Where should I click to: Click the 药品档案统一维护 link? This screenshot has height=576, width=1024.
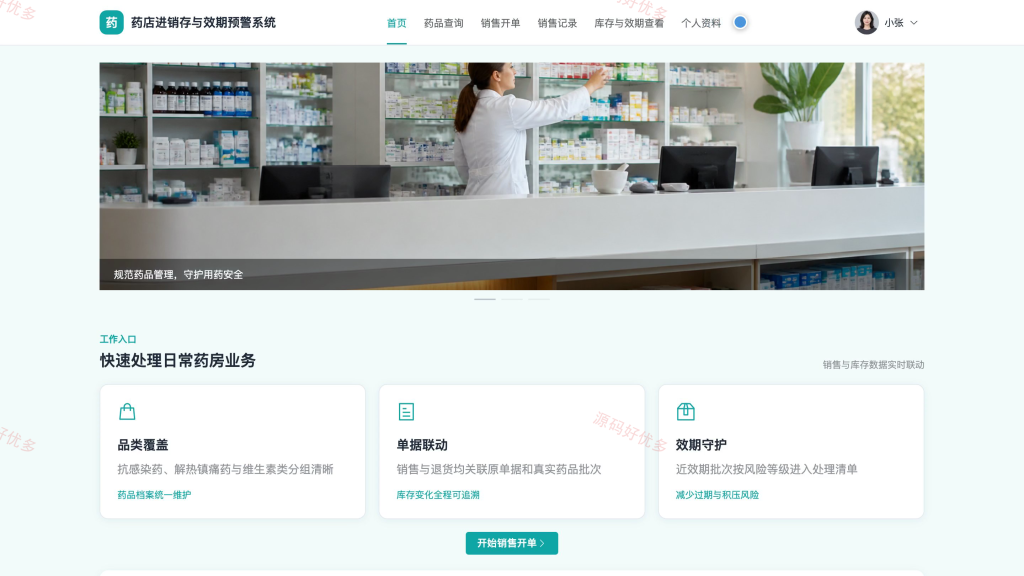tap(154, 495)
